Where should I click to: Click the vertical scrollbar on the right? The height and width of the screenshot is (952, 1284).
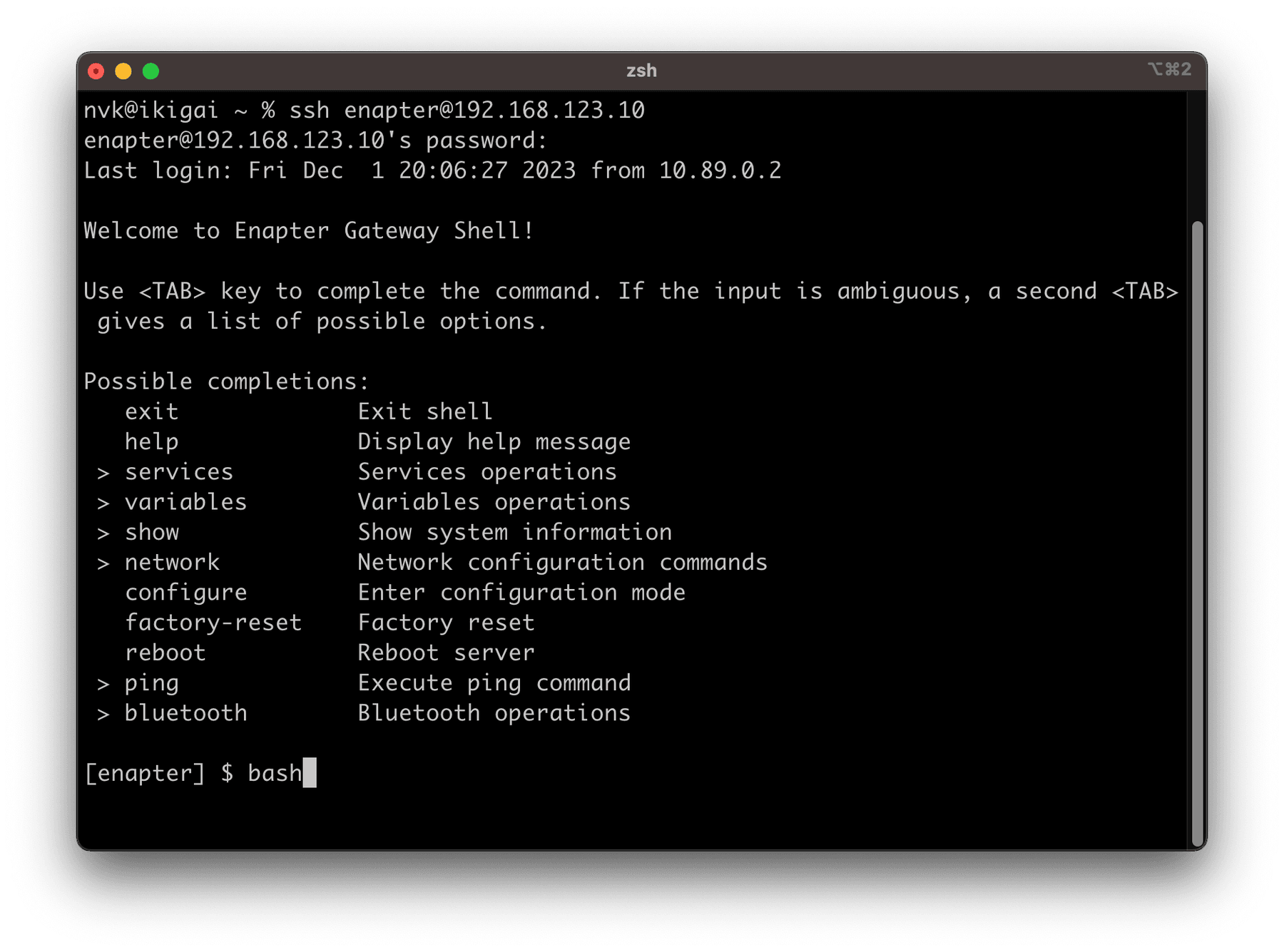pos(1198,535)
